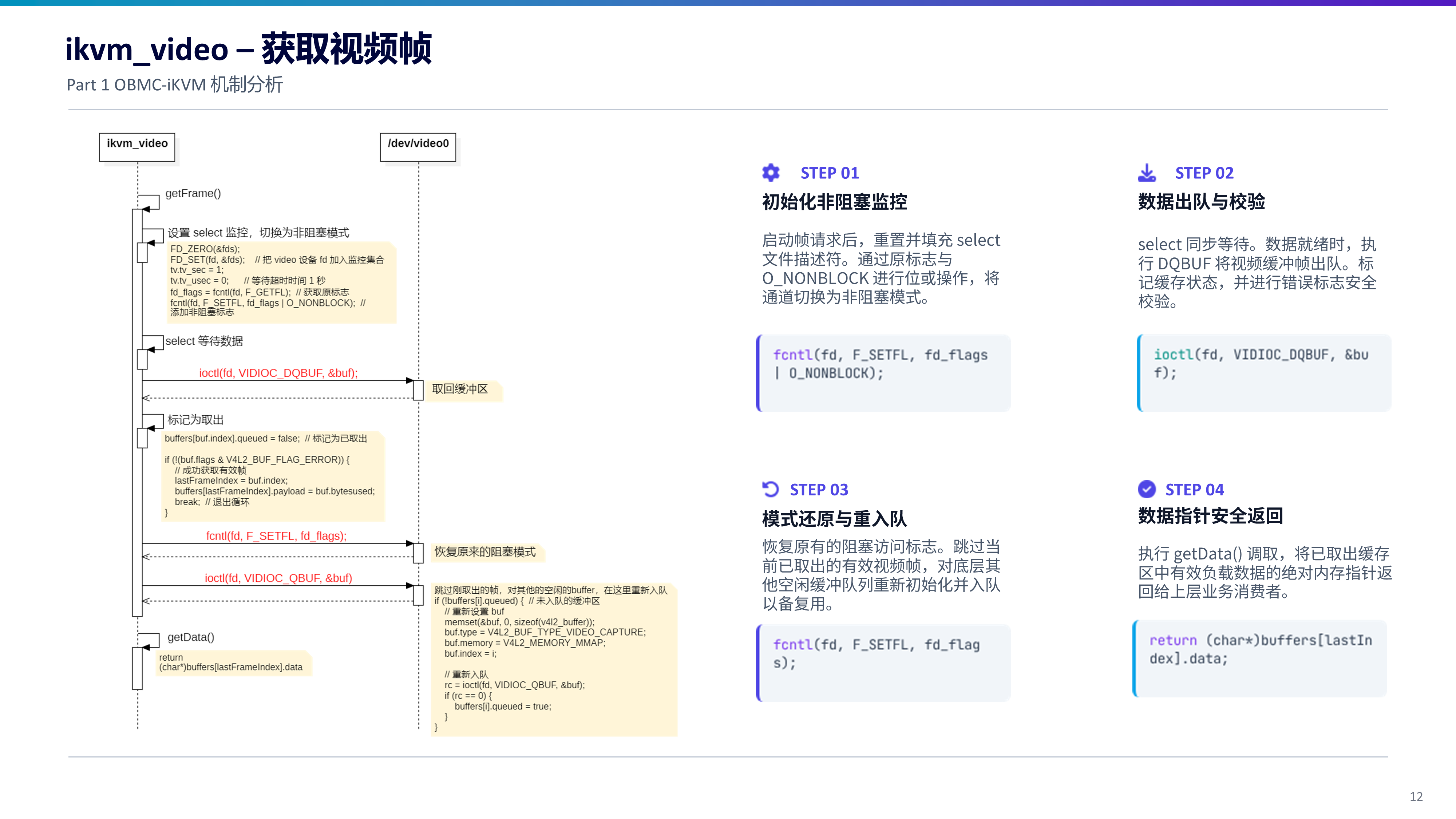This screenshot has width=1456, height=819.
Task: Click the page number 12
Action: [x=1416, y=796]
